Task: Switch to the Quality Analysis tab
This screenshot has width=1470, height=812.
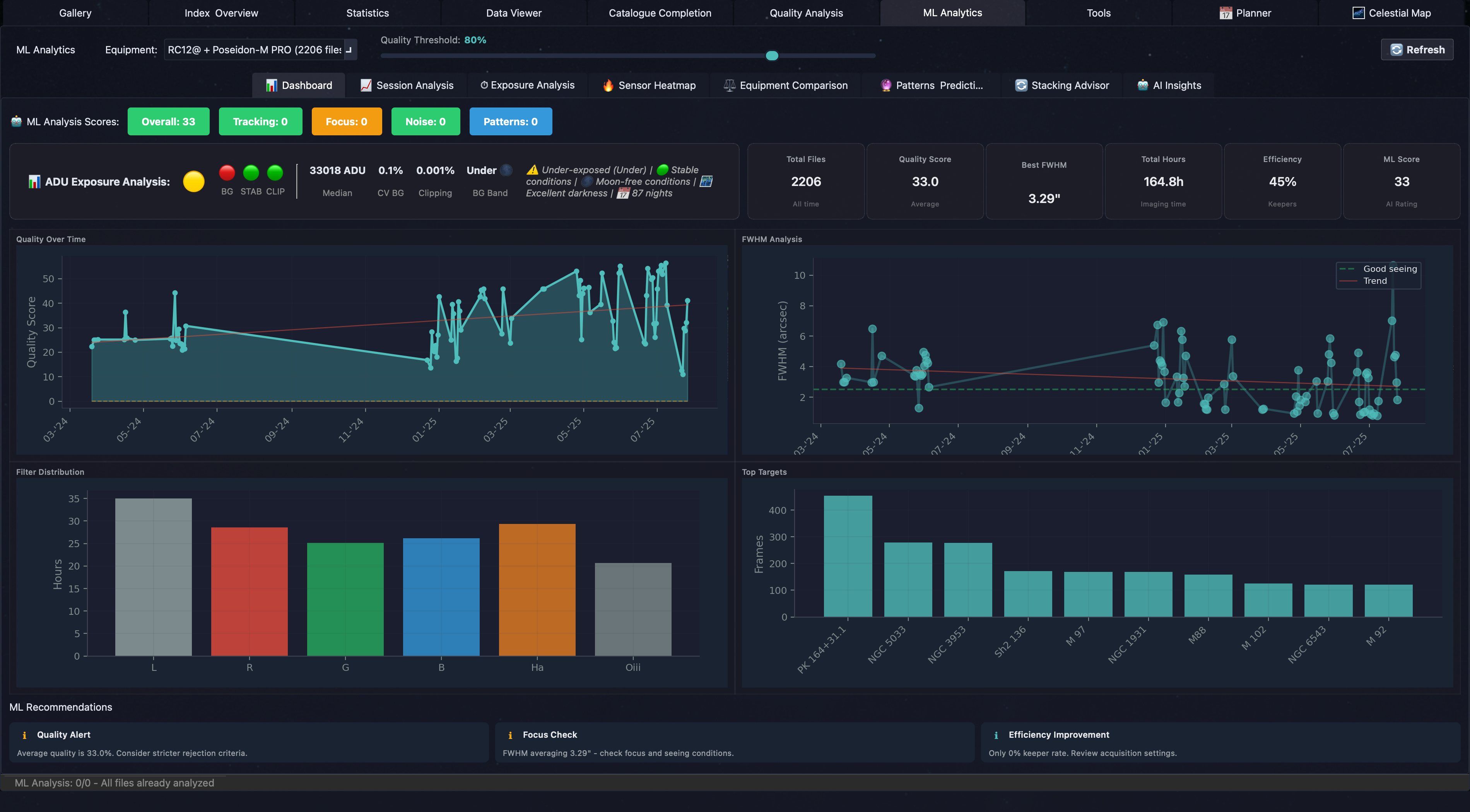Action: pyautogui.click(x=806, y=13)
